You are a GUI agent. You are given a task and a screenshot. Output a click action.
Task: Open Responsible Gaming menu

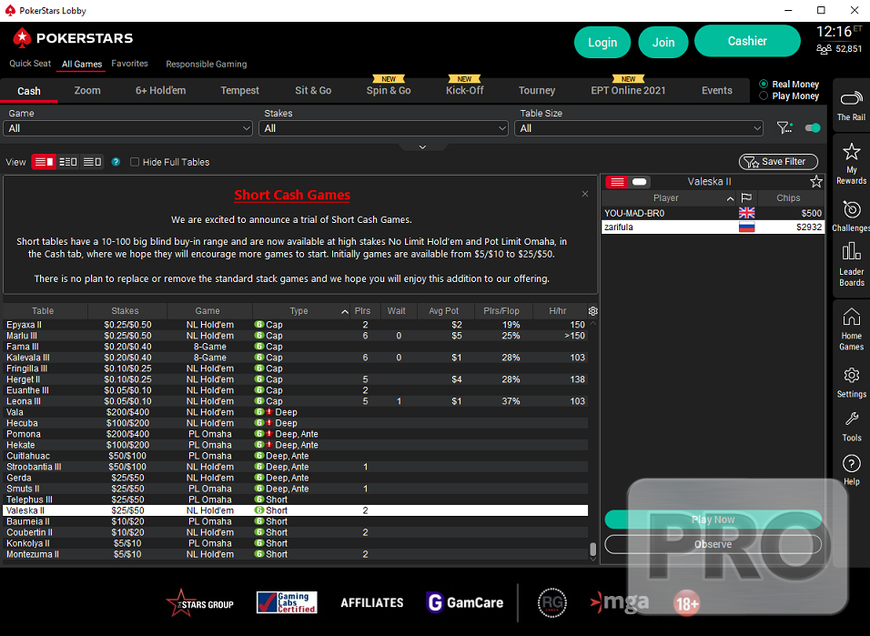tap(206, 64)
